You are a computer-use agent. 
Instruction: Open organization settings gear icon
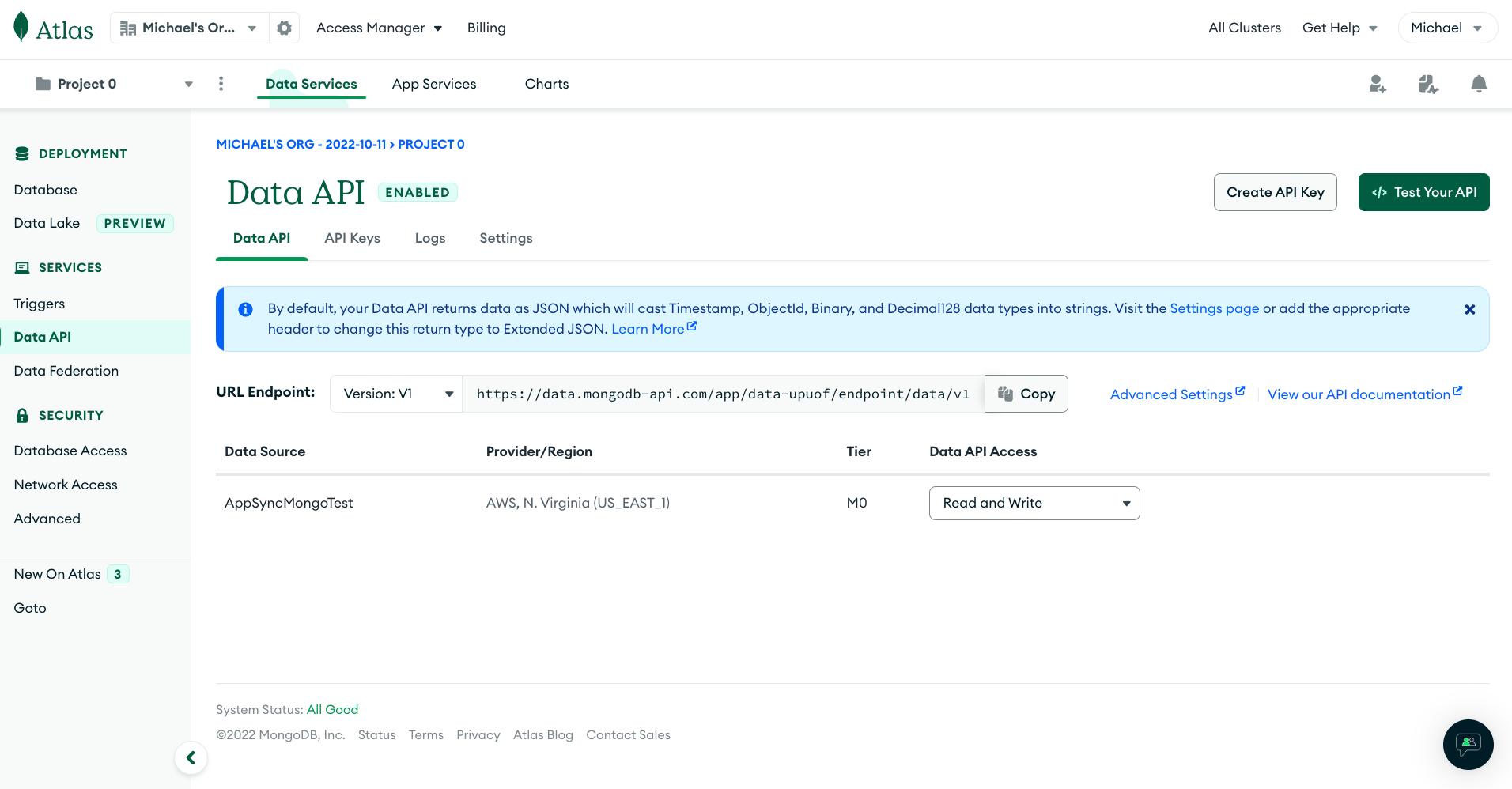pyautogui.click(x=284, y=28)
